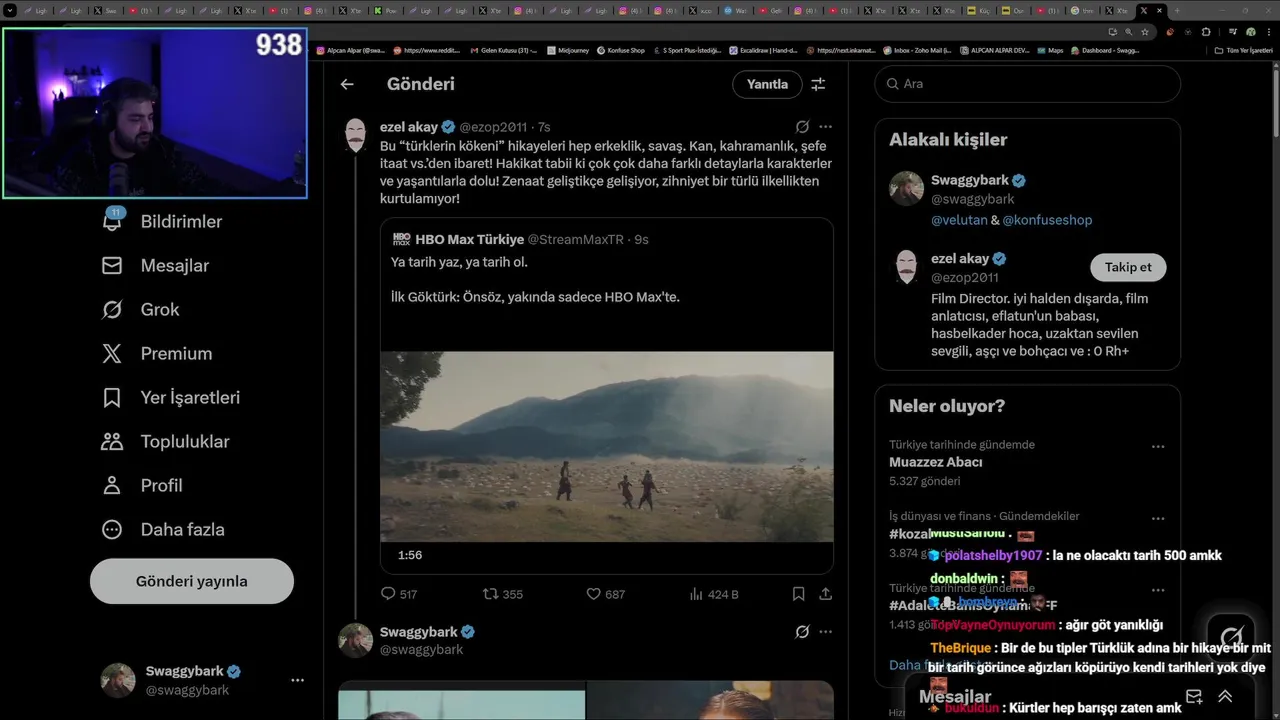Click the Grok icon on Swaggybark's reply
1280x720 pixels.
[x=802, y=632]
